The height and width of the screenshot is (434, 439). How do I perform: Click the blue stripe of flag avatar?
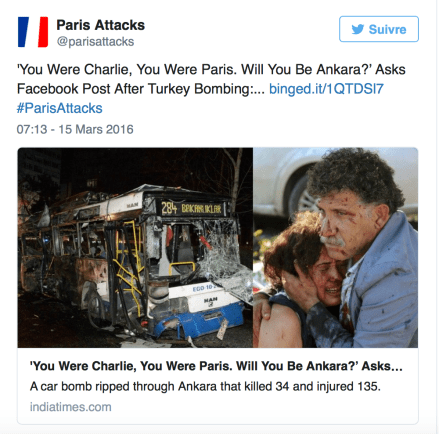(x=23, y=32)
